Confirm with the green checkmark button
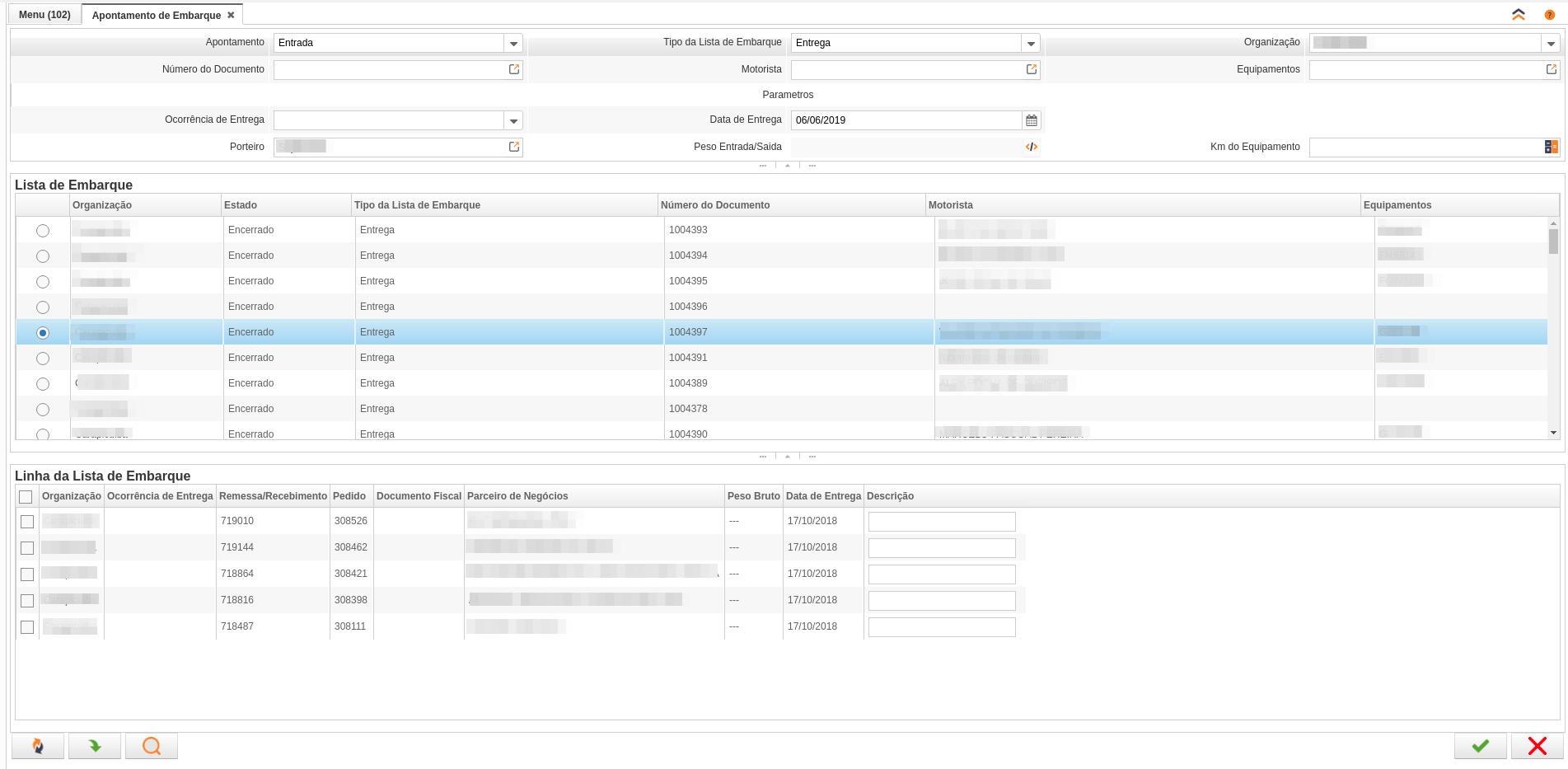 (1480, 746)
